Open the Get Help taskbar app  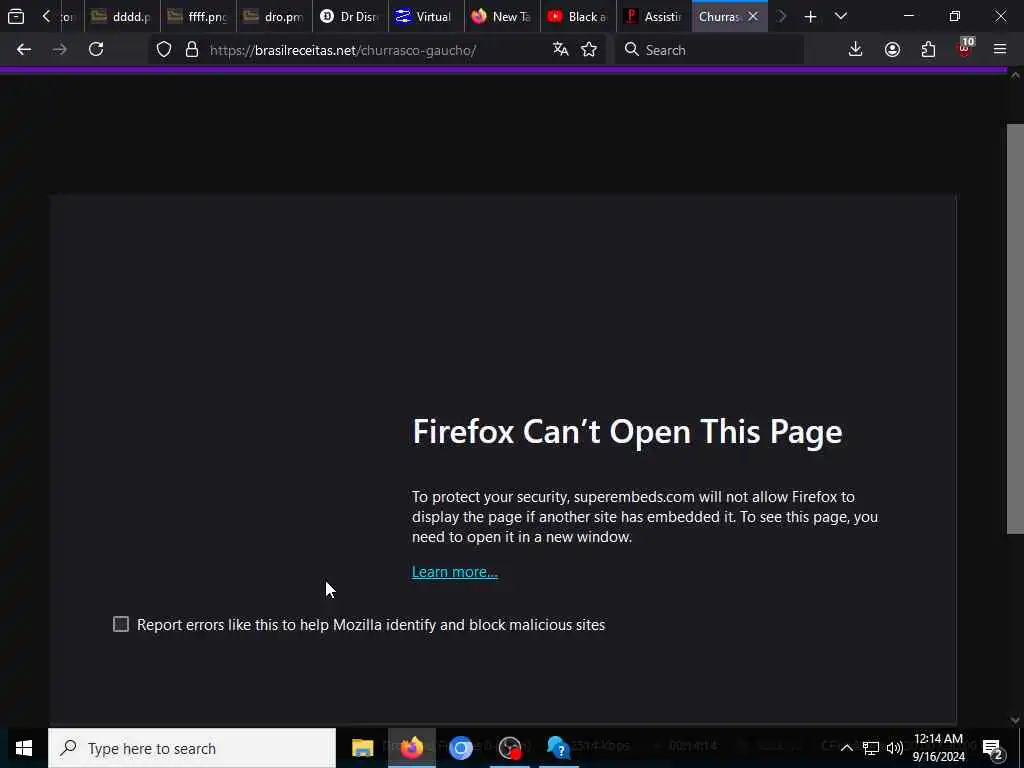(x=558, y=748)
